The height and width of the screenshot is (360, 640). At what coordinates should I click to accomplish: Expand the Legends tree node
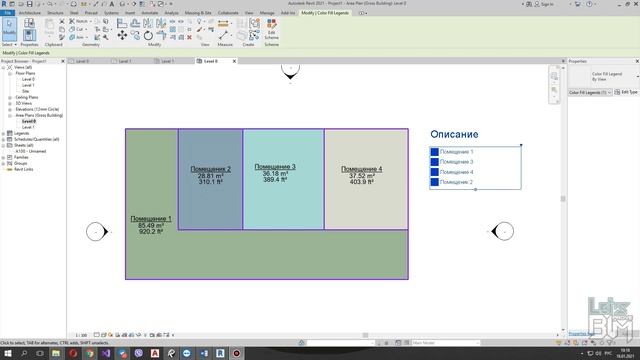[x=3, y=133]
